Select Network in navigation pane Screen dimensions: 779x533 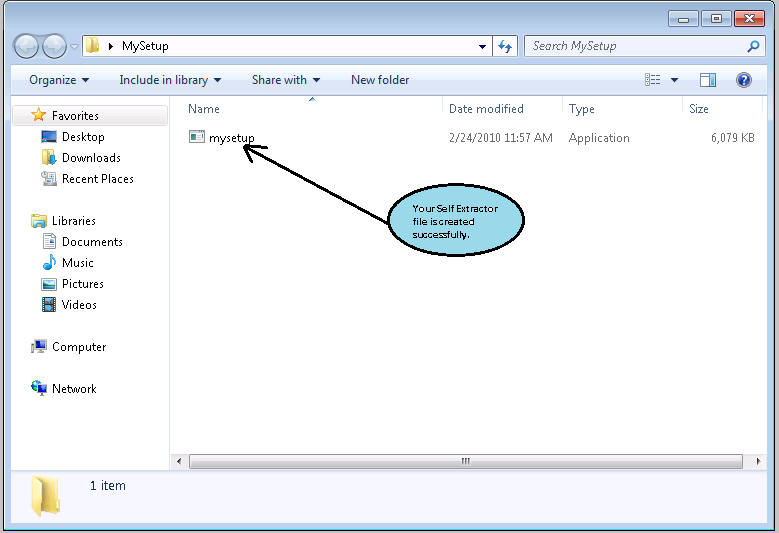pyautogui.click(x=74, y=388)
